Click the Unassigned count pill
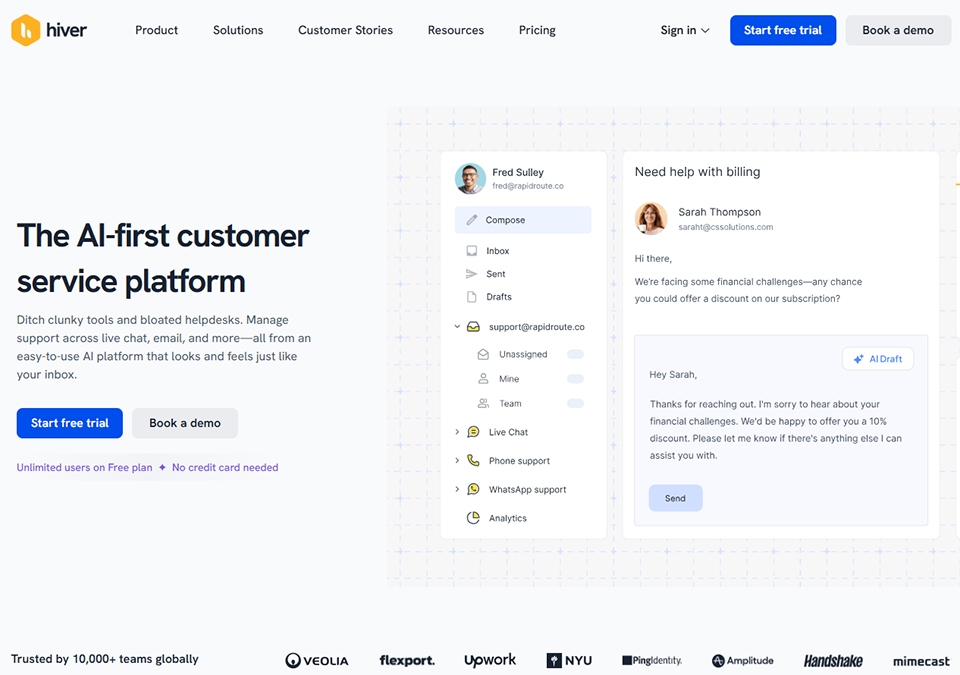This screenshot has height=675, width=960. pyautogui.click(x=575, y=354)
